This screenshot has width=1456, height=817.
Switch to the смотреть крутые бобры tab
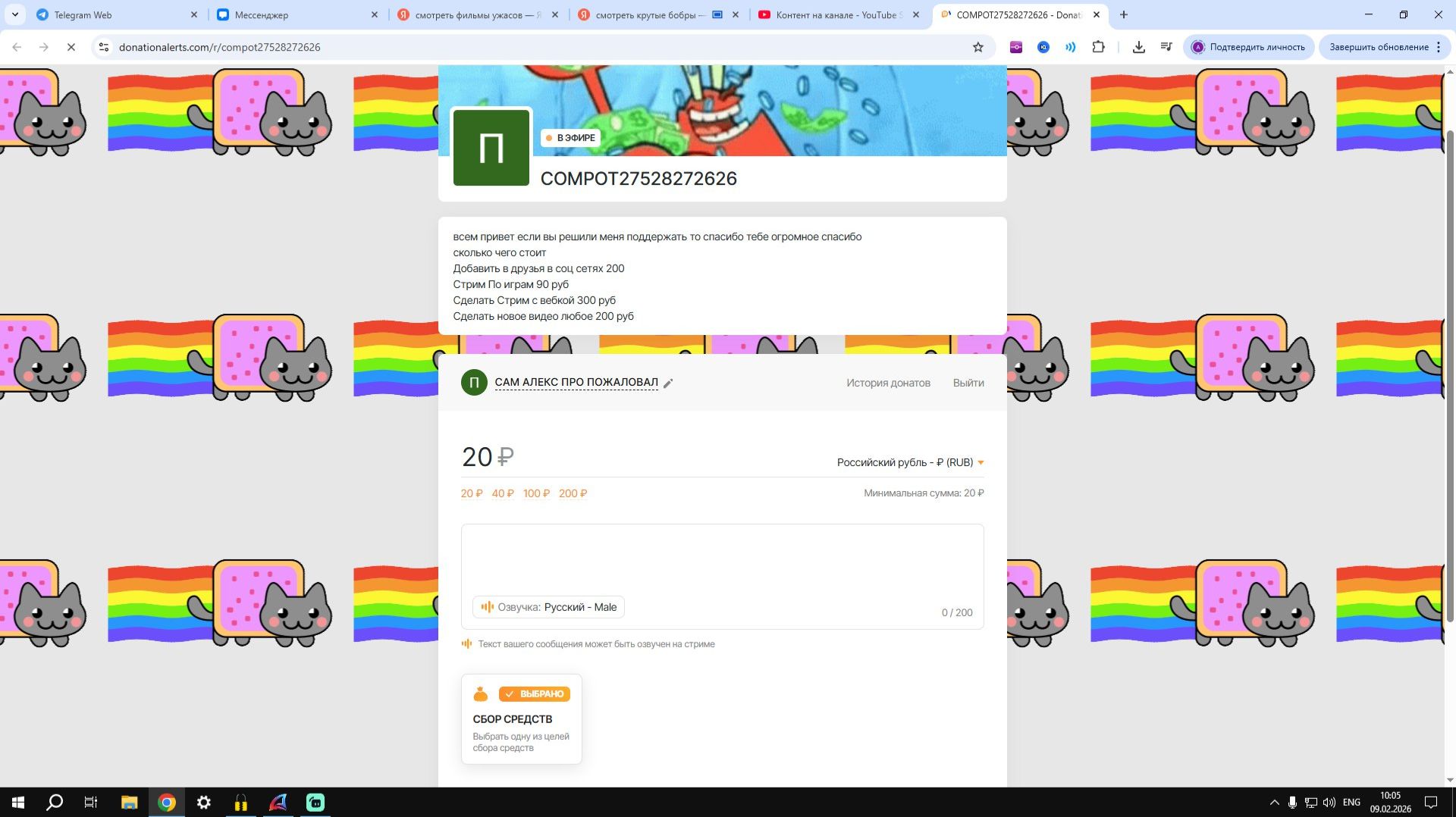point(658,14)
